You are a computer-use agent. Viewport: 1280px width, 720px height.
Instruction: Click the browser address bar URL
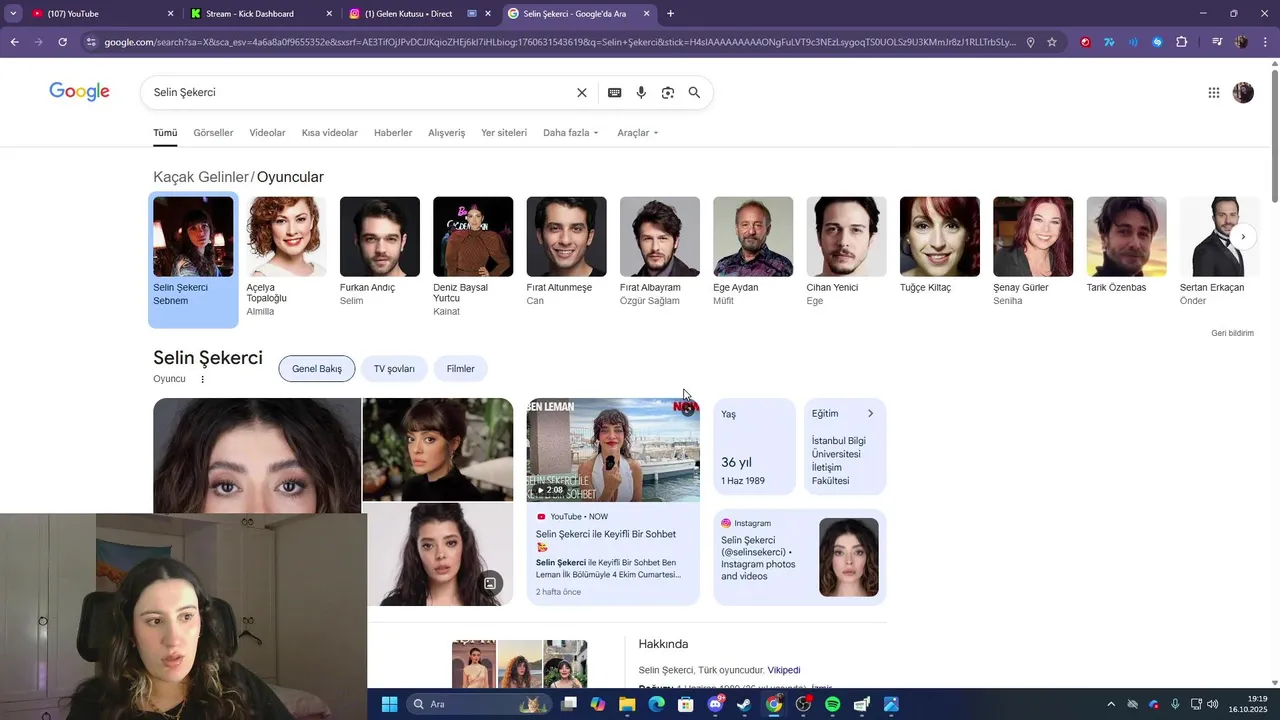pyautogui.click(x=560, y=42)
